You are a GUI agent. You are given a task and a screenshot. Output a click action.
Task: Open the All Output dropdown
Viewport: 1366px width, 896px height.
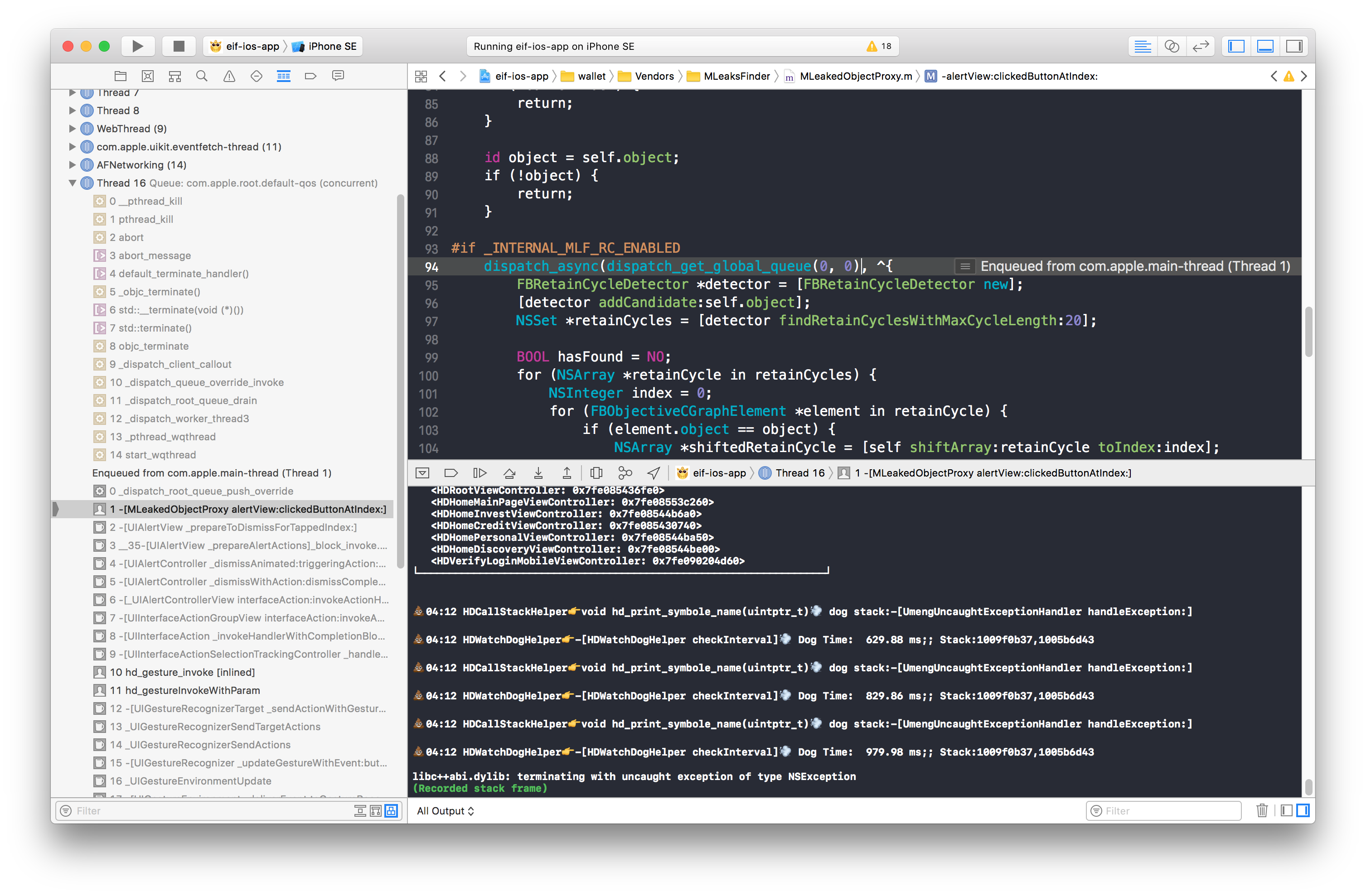coord(446,810)
